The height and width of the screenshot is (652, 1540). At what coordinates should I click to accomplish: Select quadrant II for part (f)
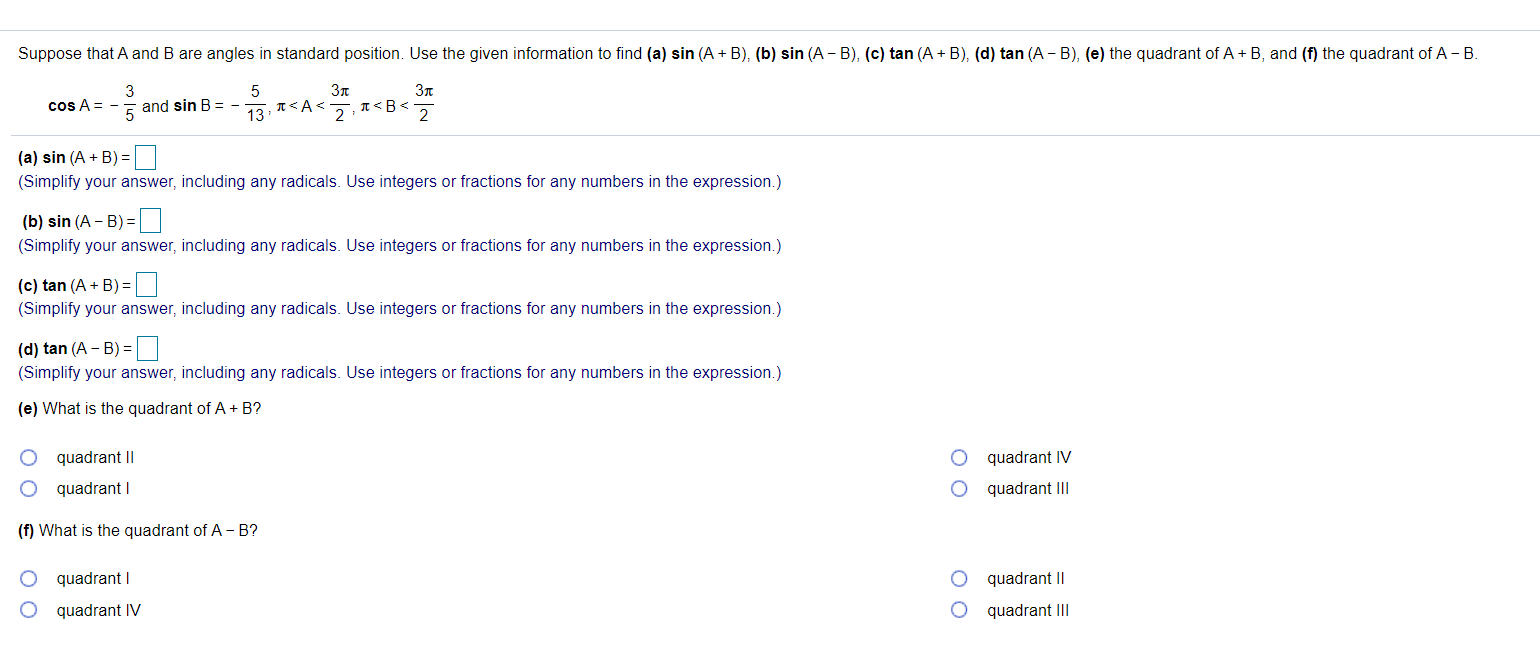tap(959, 578)
